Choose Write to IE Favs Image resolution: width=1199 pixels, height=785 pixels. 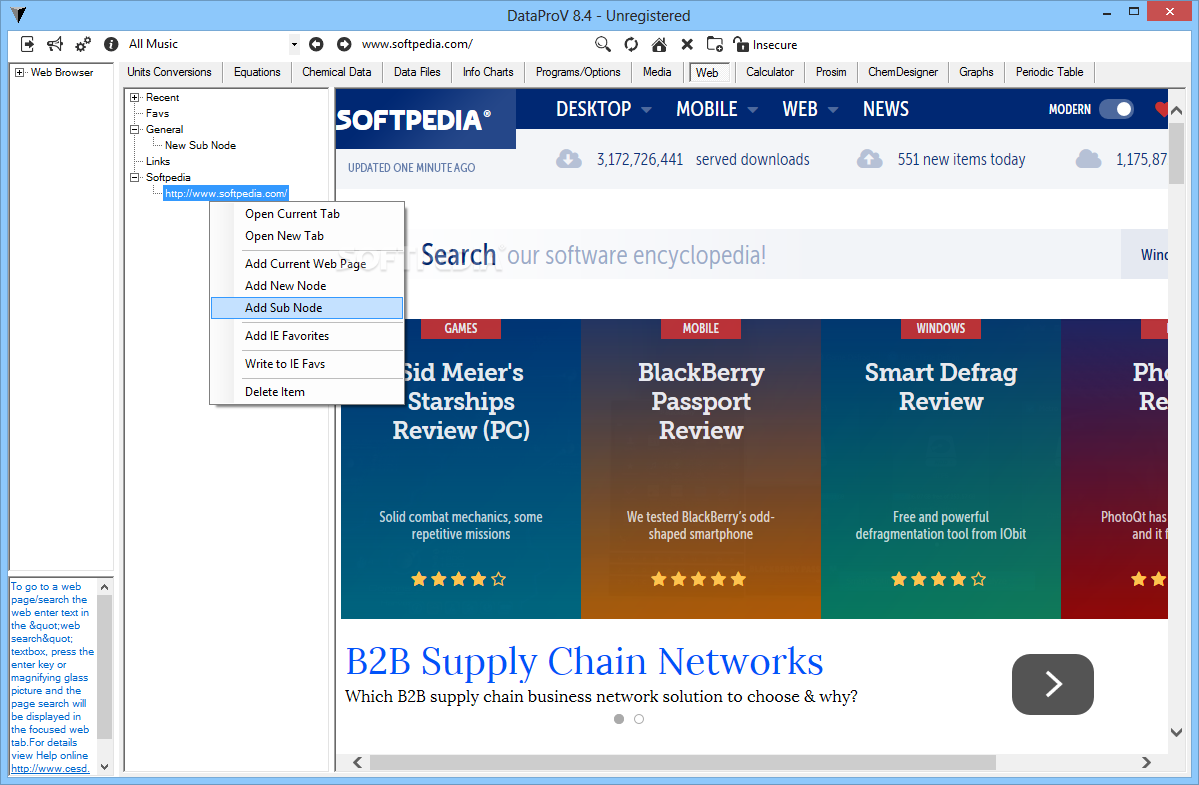(307, 364)
